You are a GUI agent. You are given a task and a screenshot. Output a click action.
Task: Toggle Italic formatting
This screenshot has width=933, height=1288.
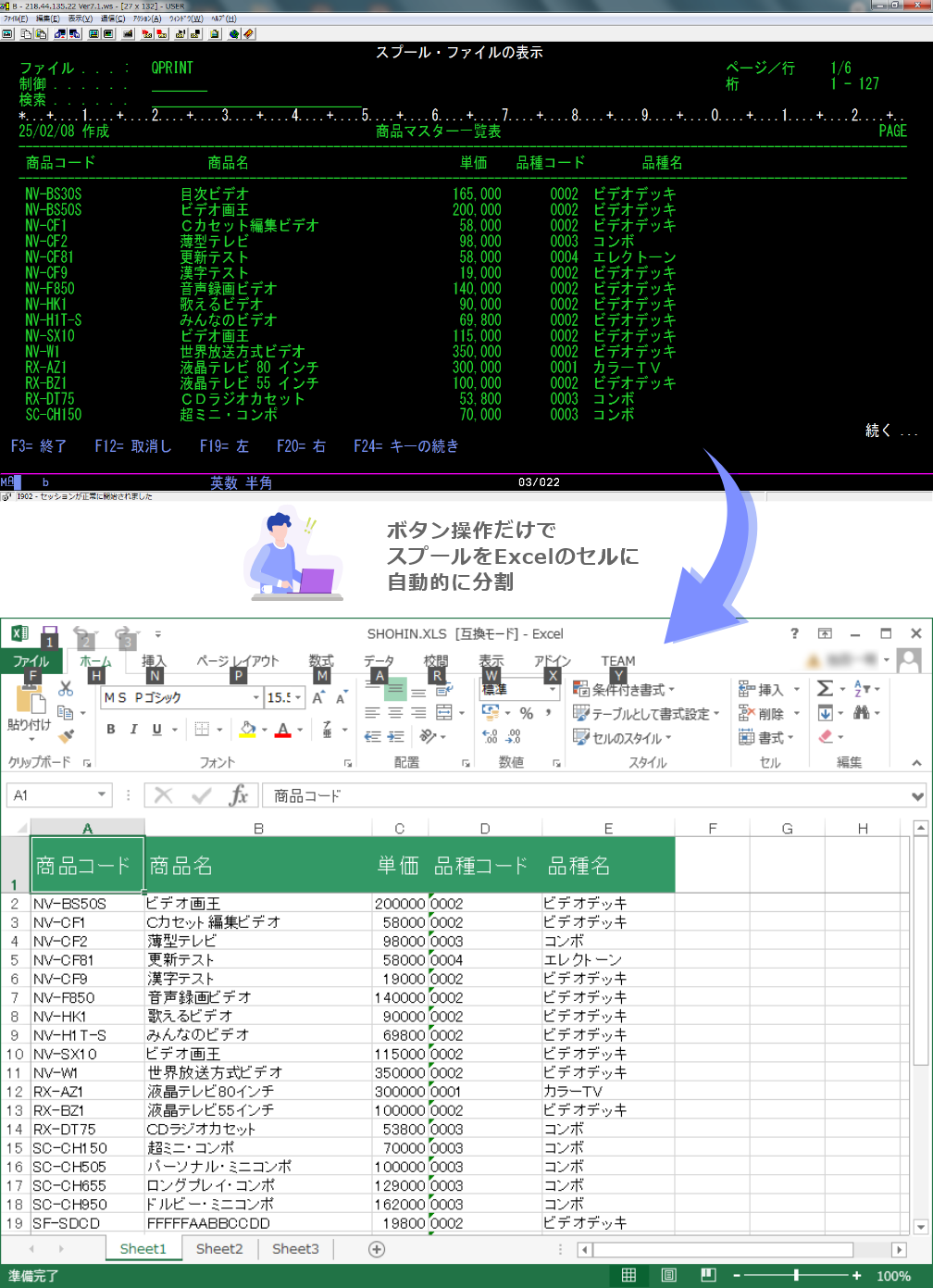pos(133,730)
